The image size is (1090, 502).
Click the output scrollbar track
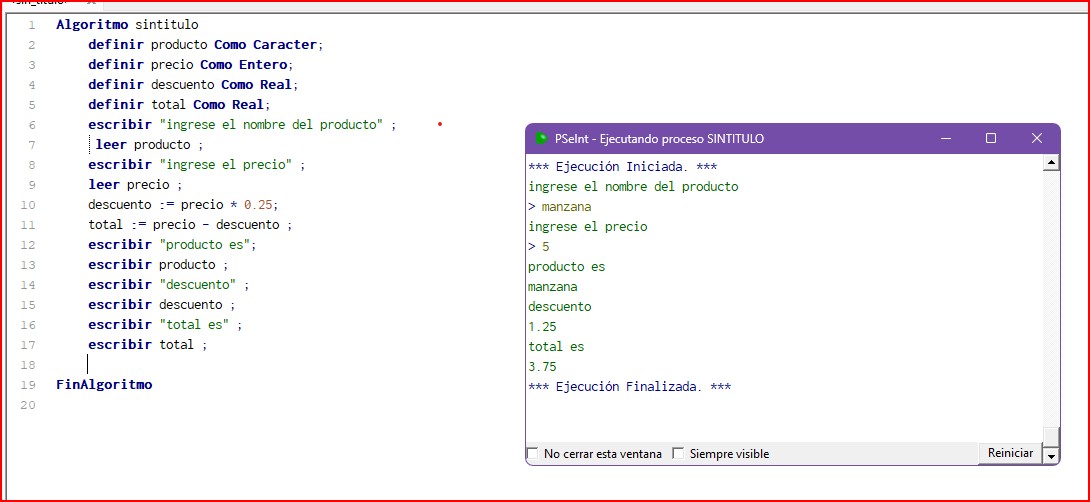(x=1051, y=300)
